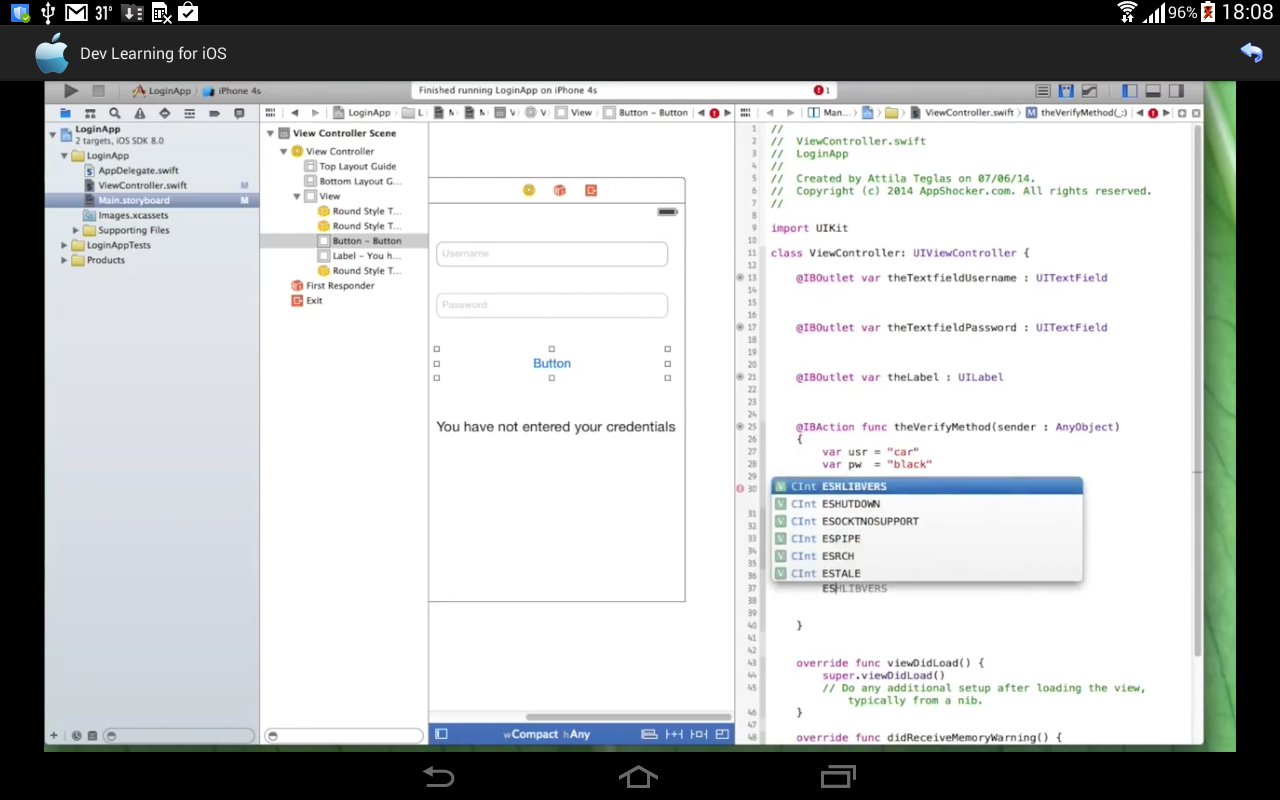Image resolution: width=1280 pixels, height=800 pixels.
Task: Open the Issue navigator warning icon
Action: point(140,113)
